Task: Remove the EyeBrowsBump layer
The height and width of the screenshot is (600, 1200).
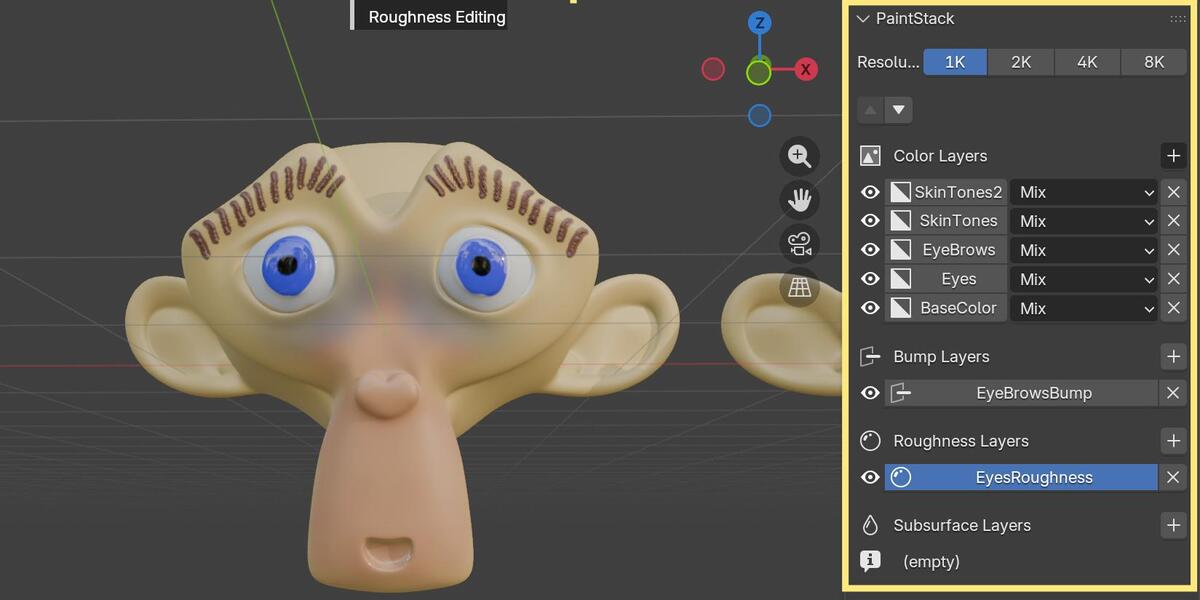Action: point(1173,393)
